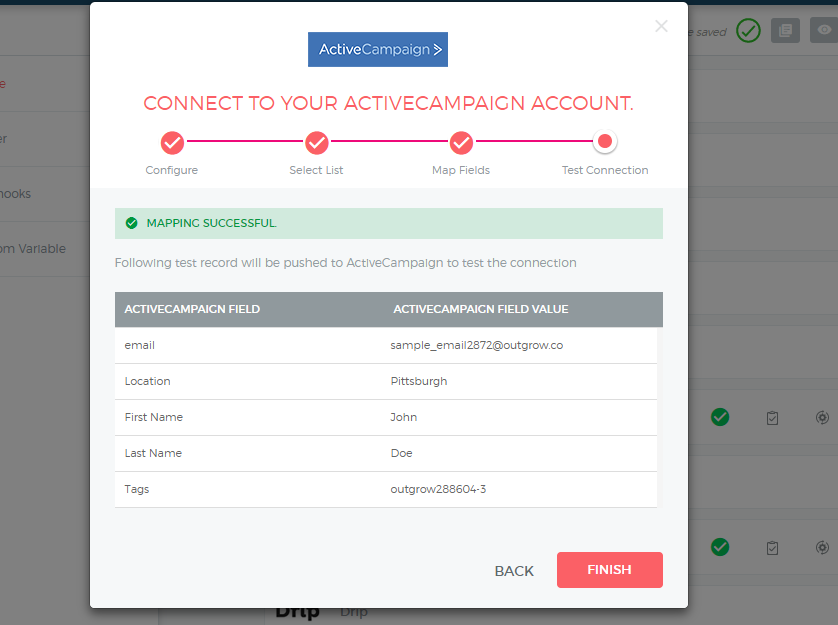Click the upper gear settings icon in background row

tap(823, 418)
